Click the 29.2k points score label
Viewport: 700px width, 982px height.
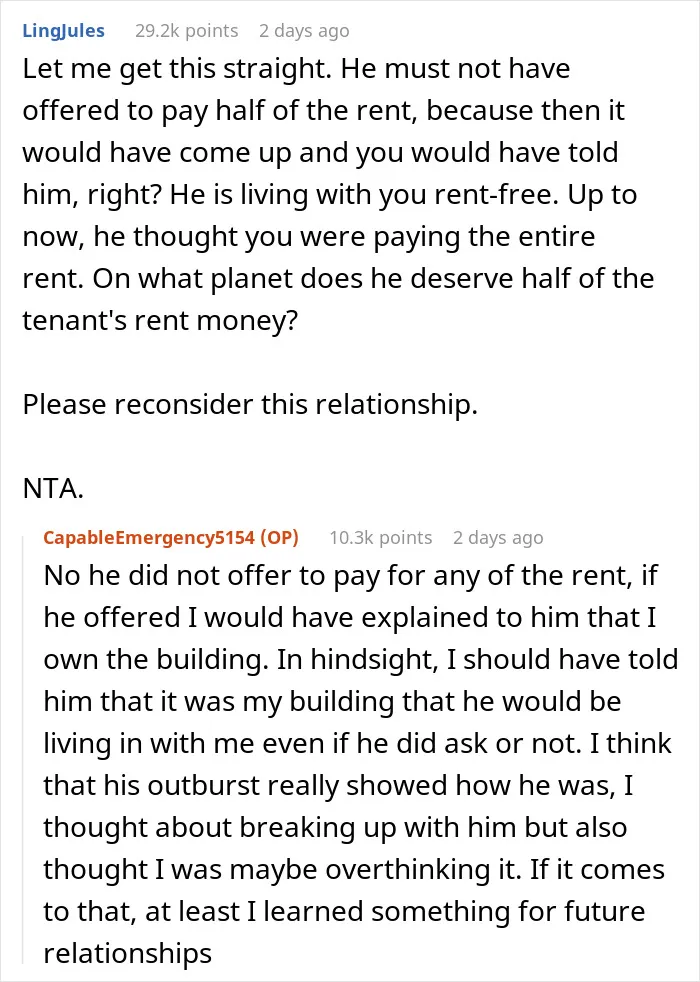187,31
